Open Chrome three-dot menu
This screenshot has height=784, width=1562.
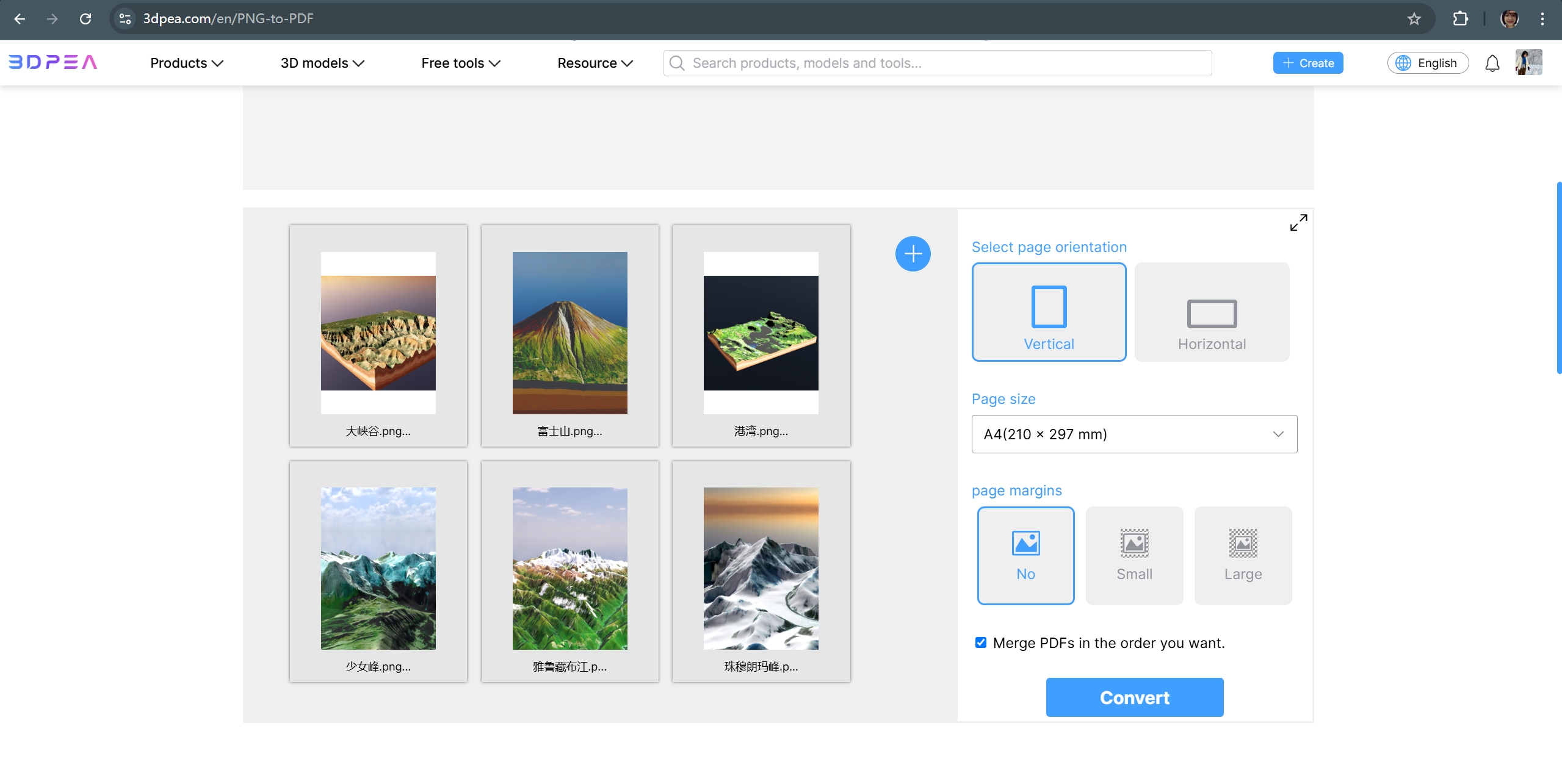point(1542,19)
